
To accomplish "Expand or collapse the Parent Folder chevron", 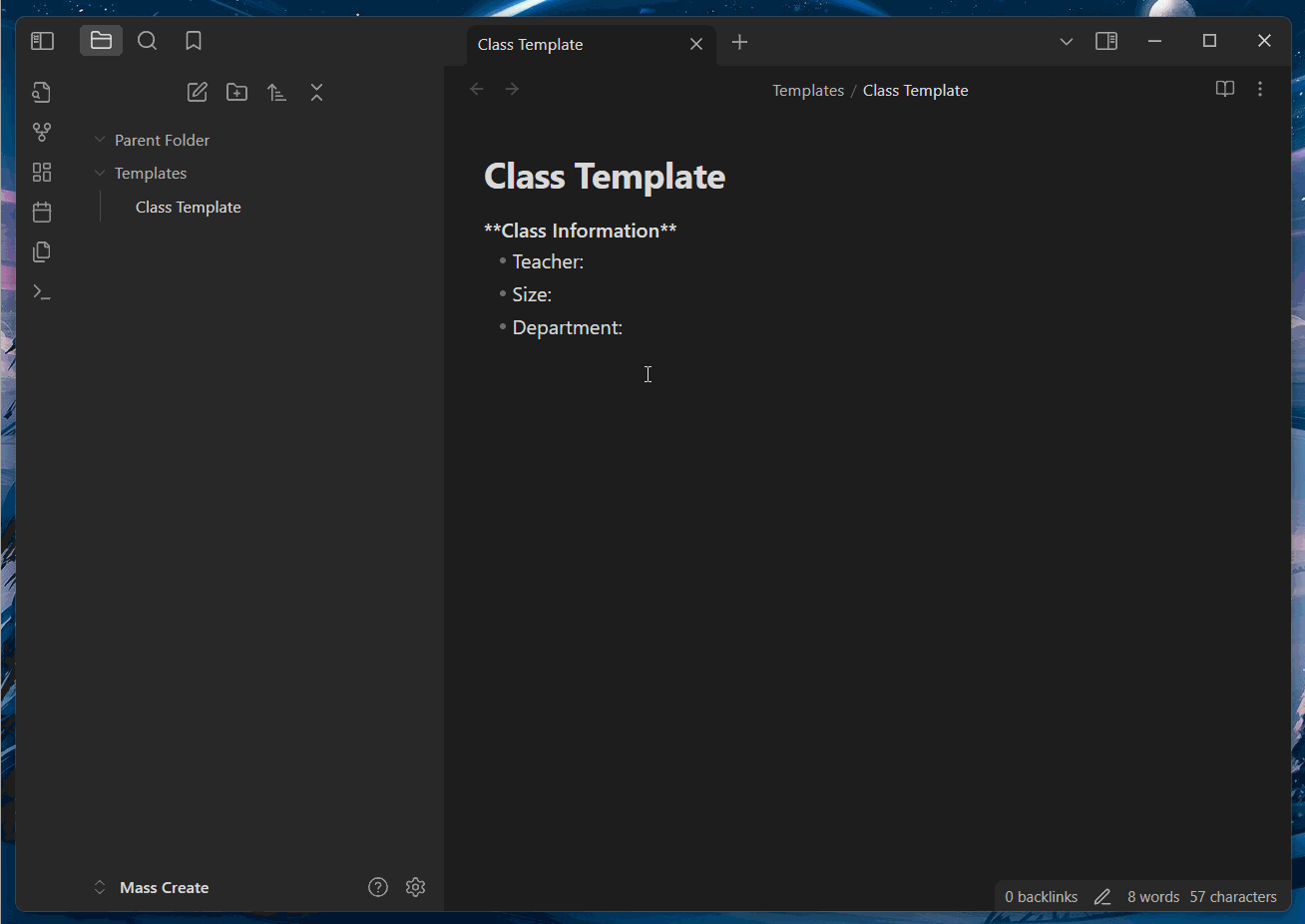I will (x=100, y=140).
